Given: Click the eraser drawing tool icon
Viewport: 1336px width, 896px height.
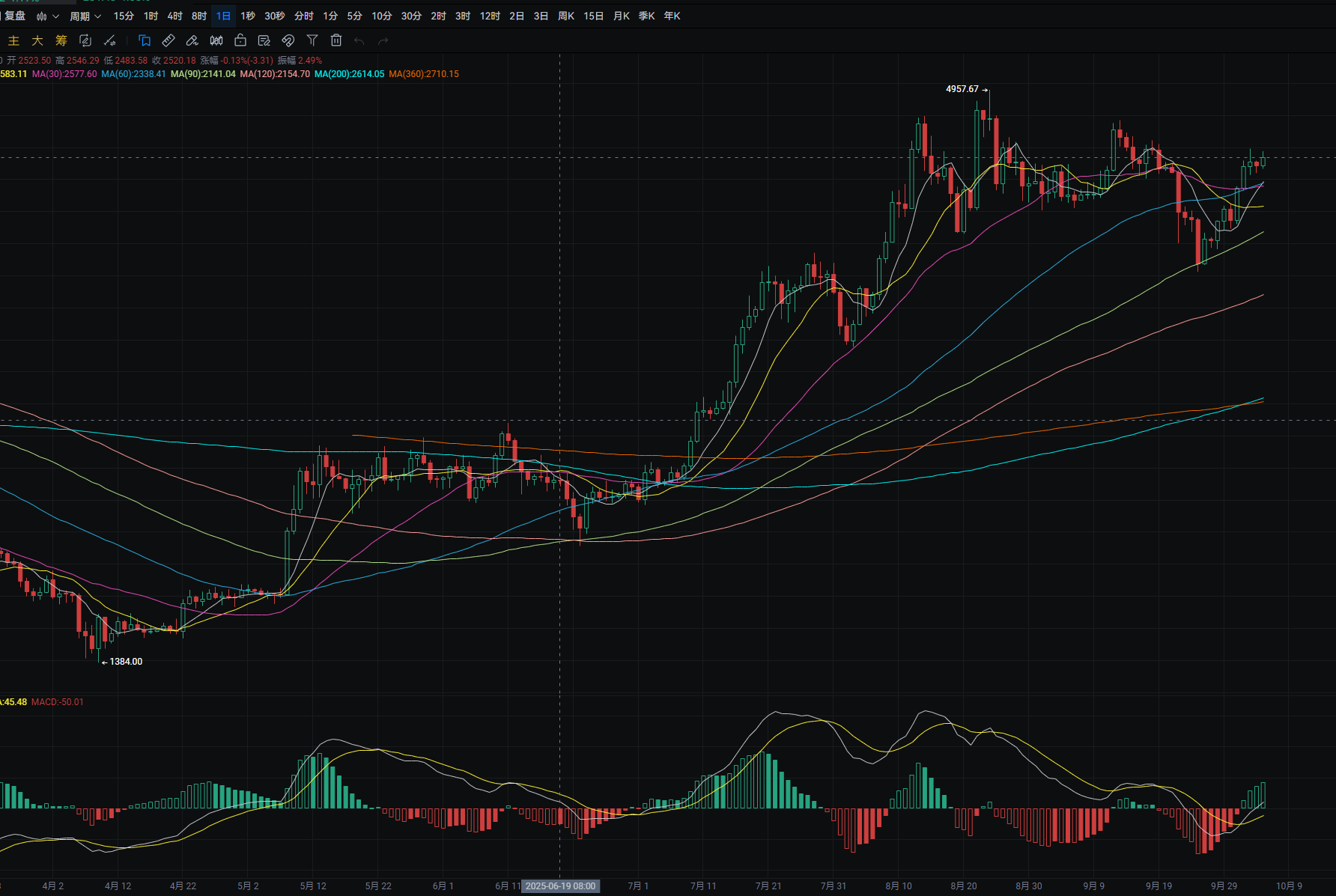Looking at the screenshot, I should [x=192, y=40].
